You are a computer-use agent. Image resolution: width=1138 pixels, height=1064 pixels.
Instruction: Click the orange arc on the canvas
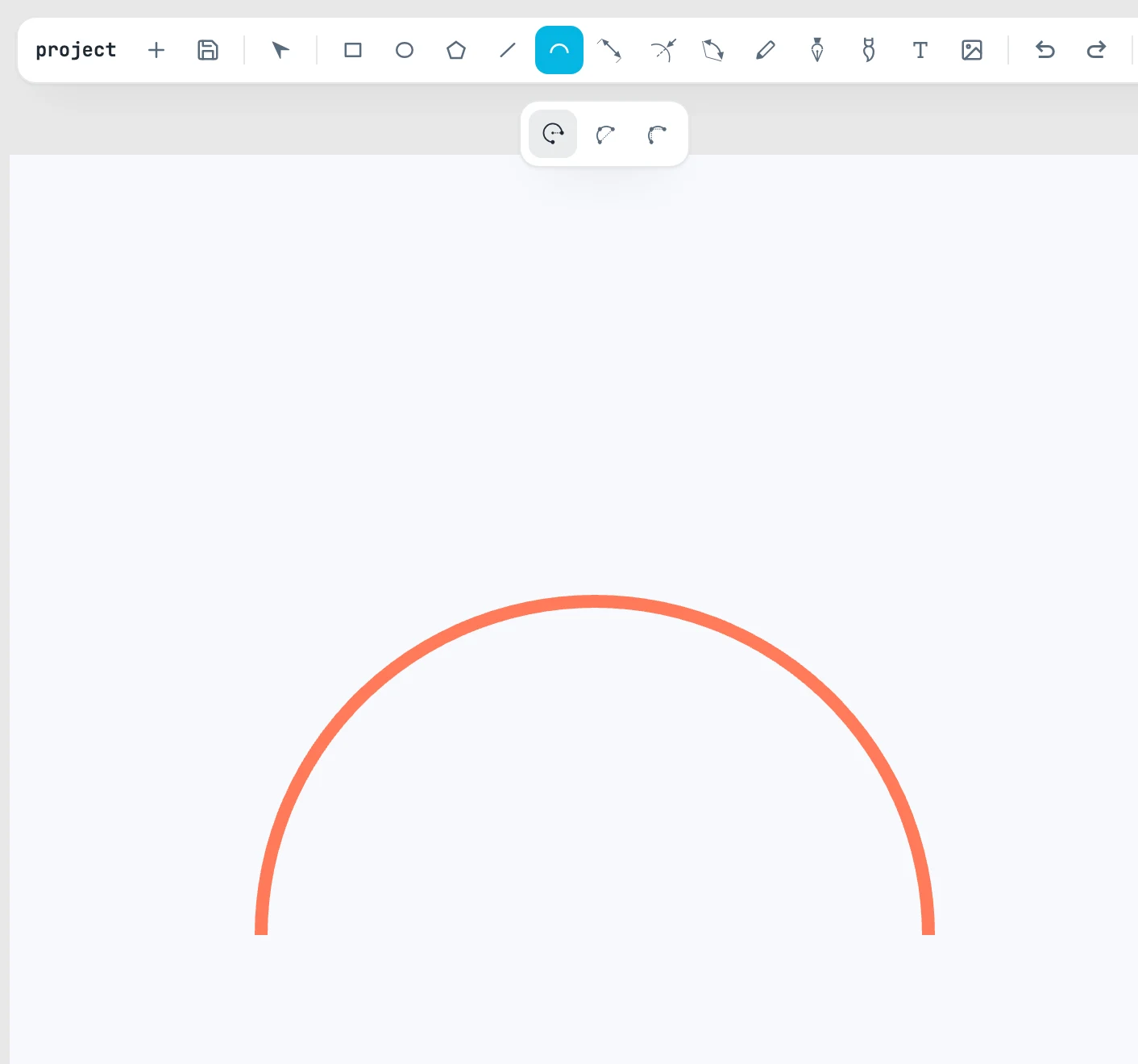(595, 601)
